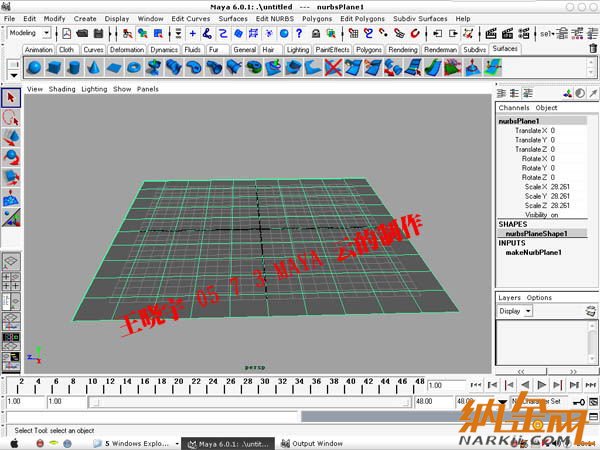Create a NURBS cone from shelf

coord(93,68)
